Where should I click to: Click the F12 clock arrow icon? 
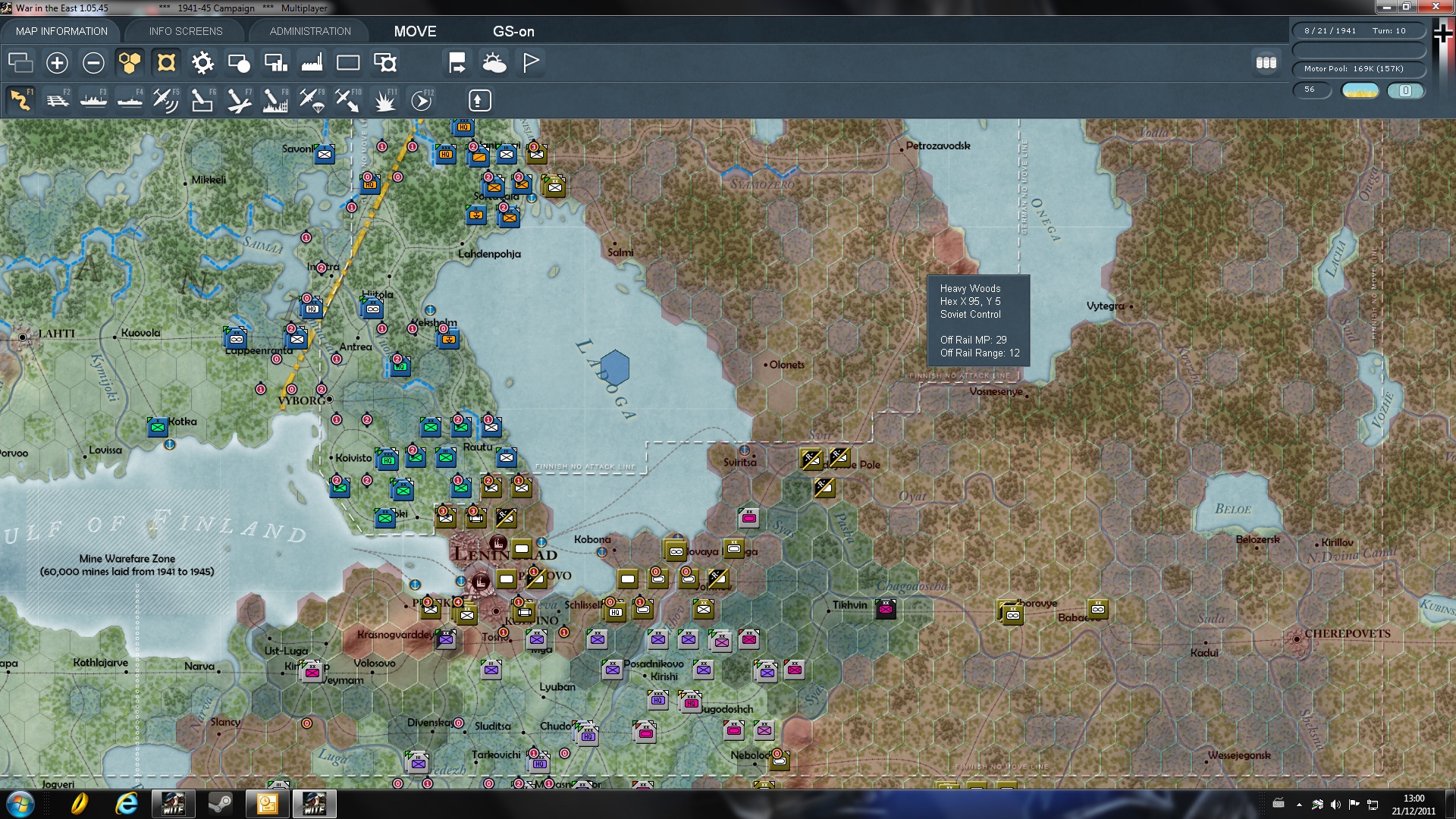(x=421, y=100)
